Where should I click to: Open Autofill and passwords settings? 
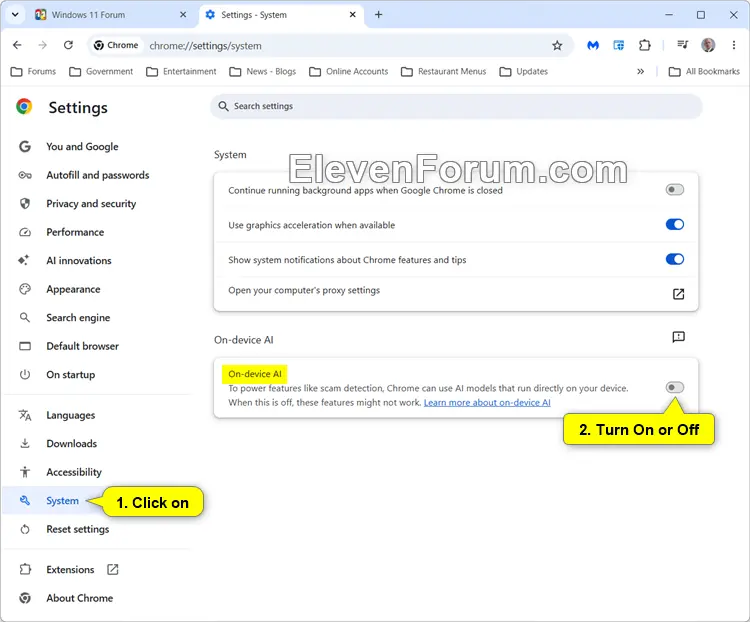(98, 175)
